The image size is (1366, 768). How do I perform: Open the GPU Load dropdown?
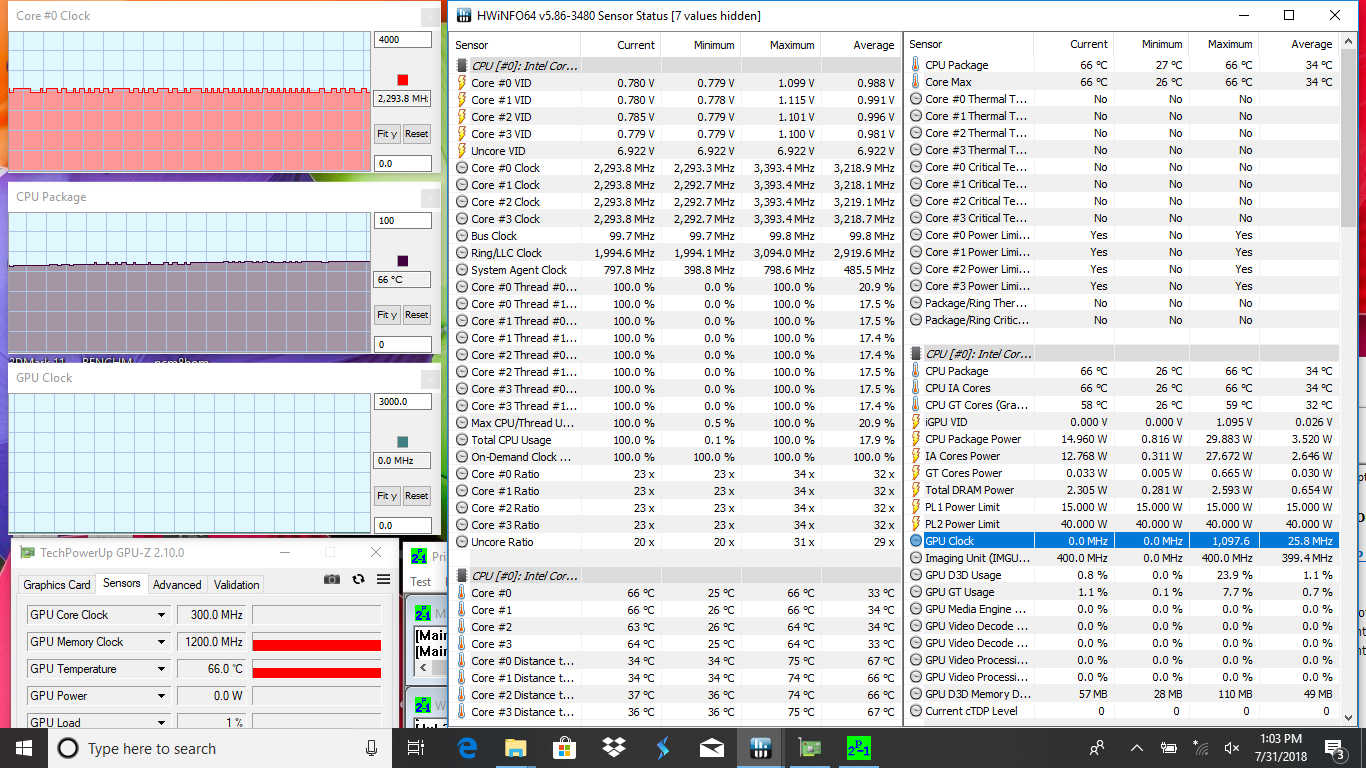(x=161, y=722)
